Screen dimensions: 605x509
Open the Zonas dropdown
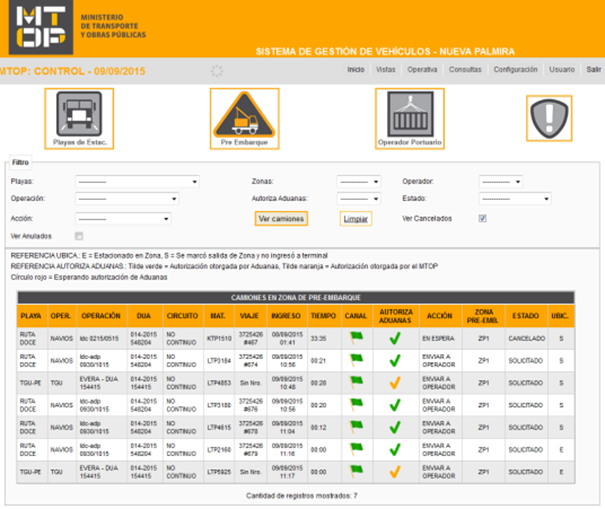[358, 182]
